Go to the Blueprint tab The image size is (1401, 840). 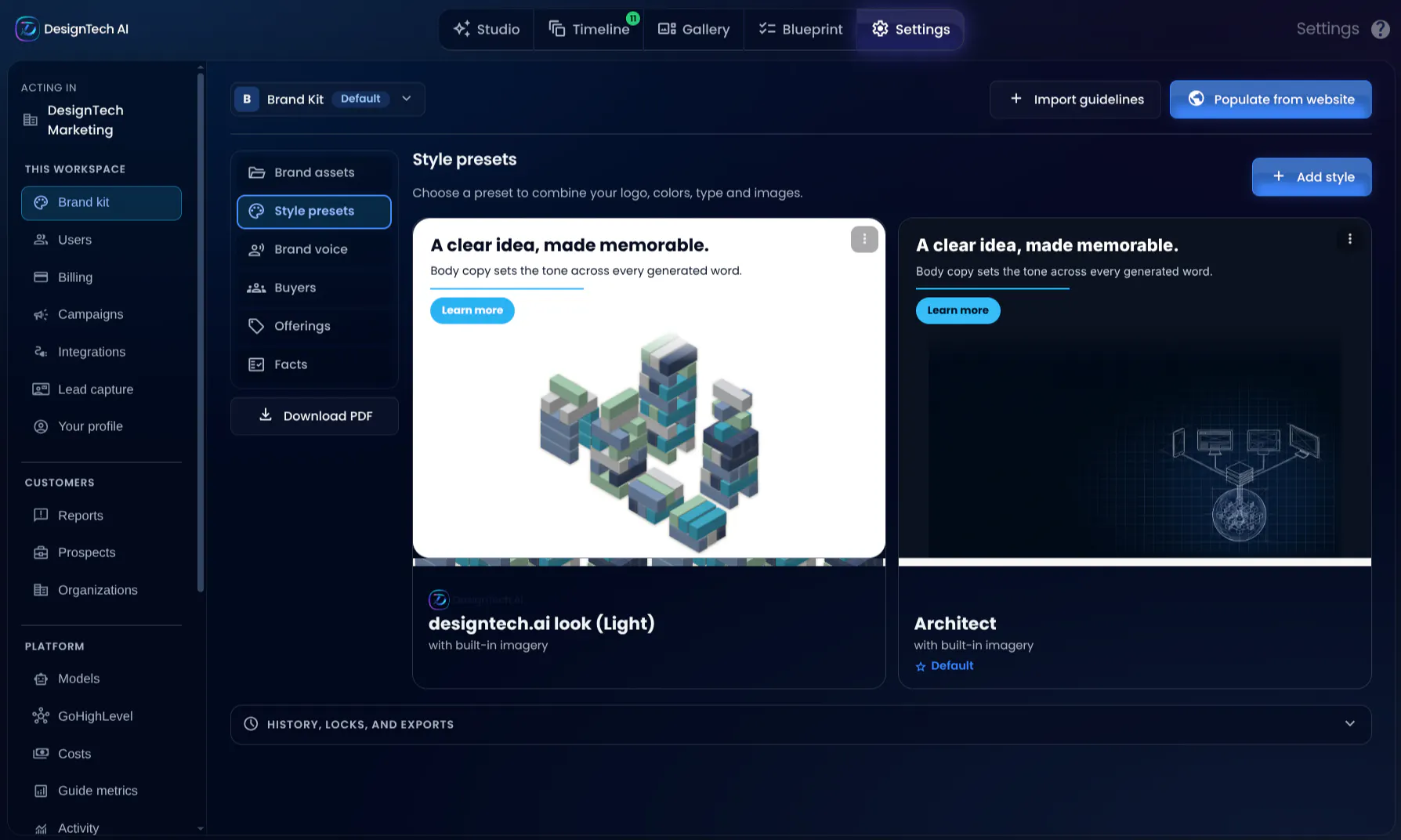[800, 29]
